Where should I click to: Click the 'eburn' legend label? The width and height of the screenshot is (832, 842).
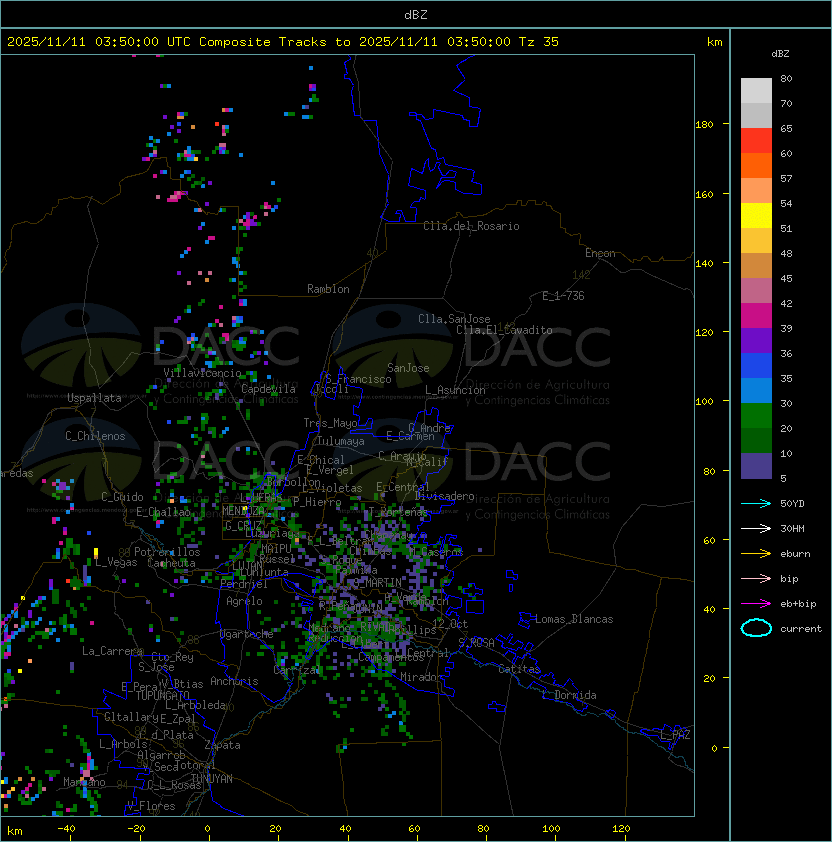(x=795, y=554)
